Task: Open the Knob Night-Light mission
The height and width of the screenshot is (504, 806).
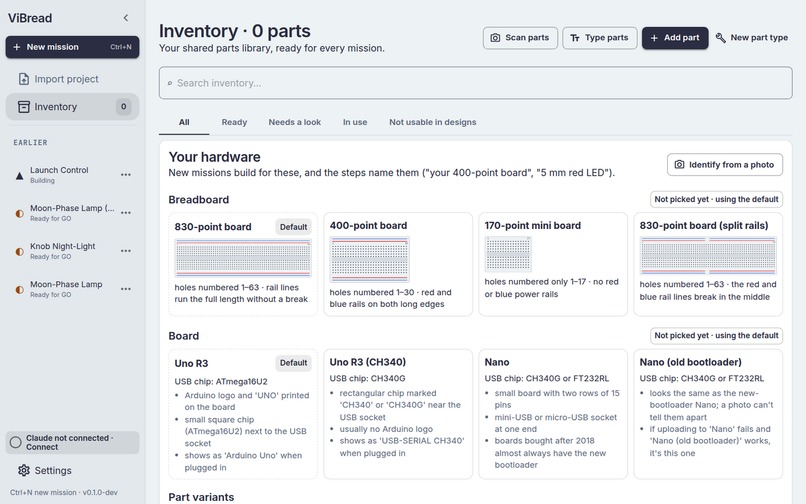Action: (72, 251)
